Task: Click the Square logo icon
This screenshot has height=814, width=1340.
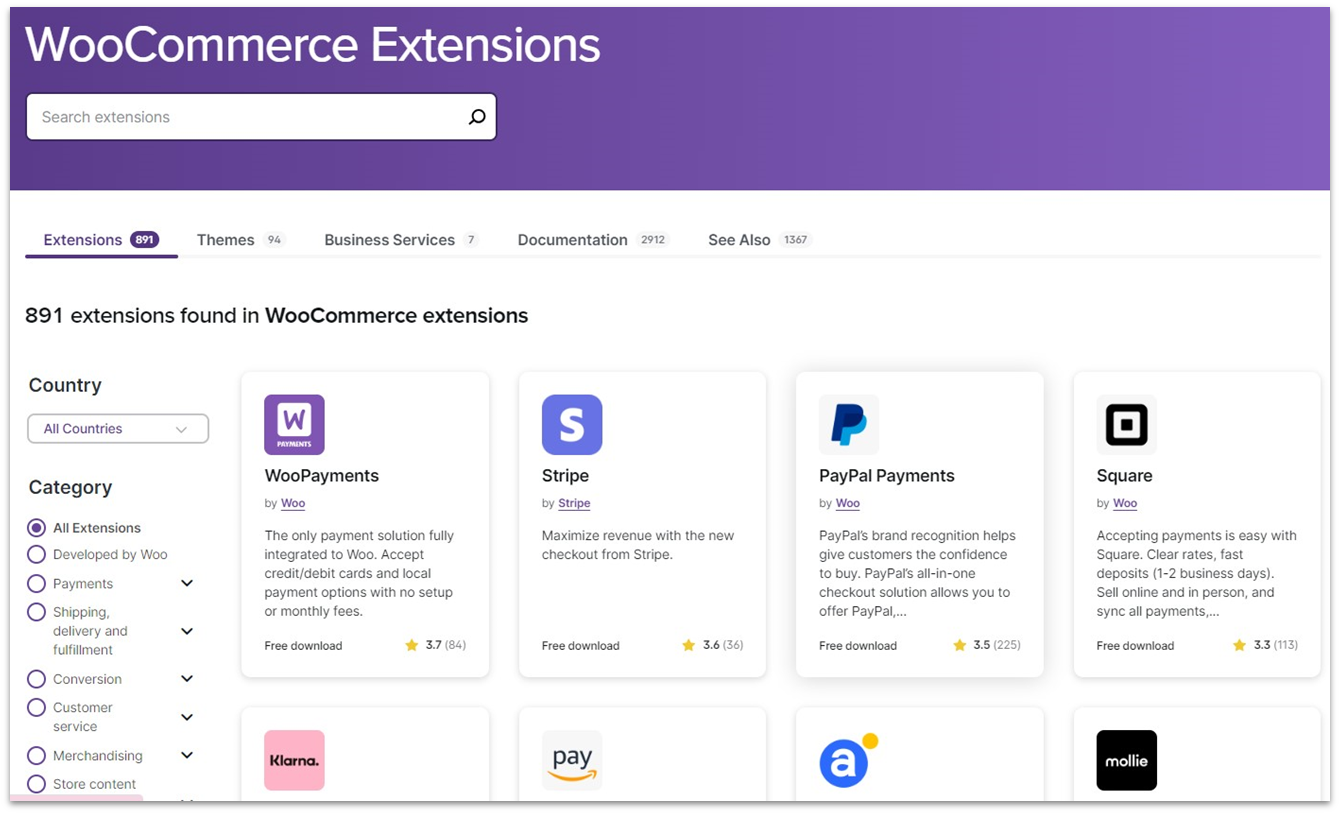Action: (1127, 425)
